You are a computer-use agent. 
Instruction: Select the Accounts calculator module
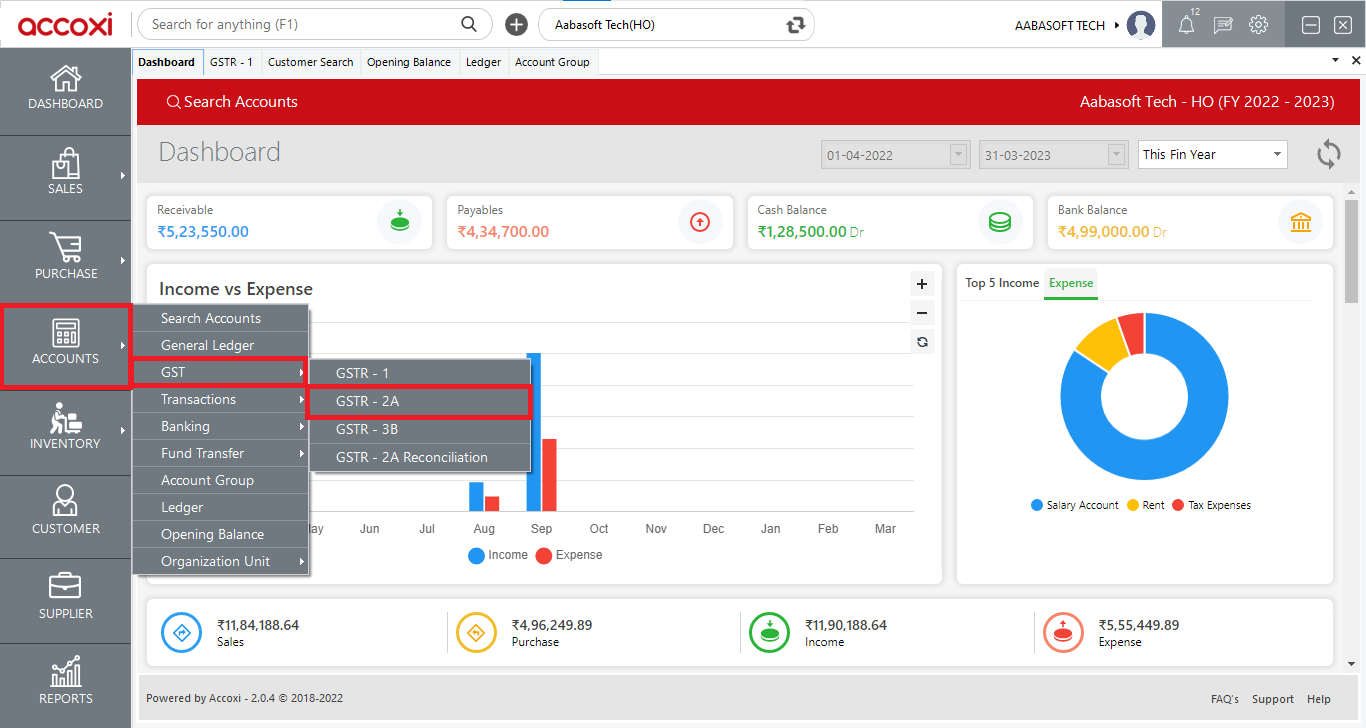[x=65, y=343]
